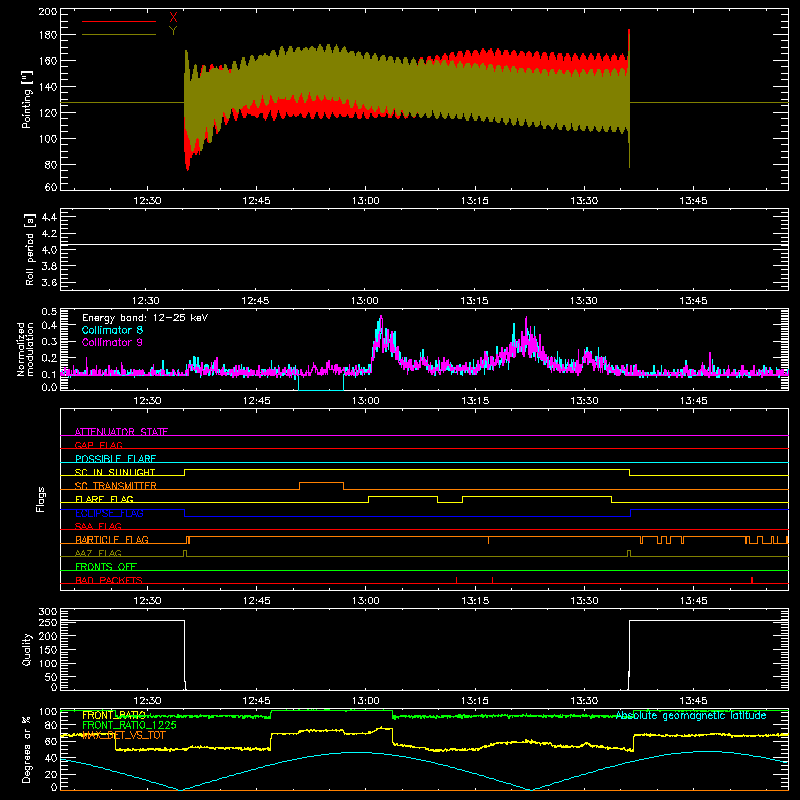The height and width of the screenshot is (800, 800).
Task: Click the 'Roll period [s]' axis title
Action: click(30, 249)
